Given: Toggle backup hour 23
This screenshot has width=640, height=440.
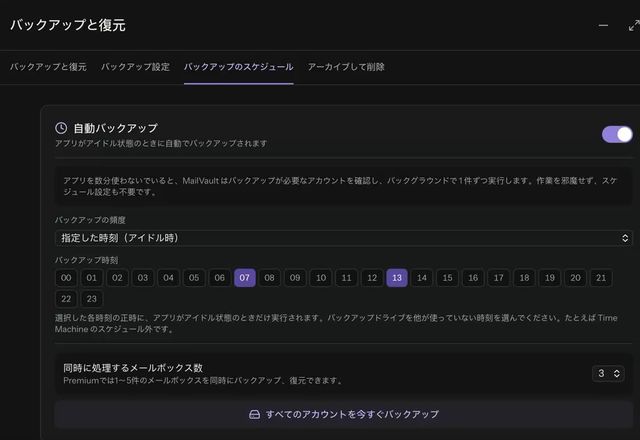Looking at the screenshot, I should pos(91,299).
